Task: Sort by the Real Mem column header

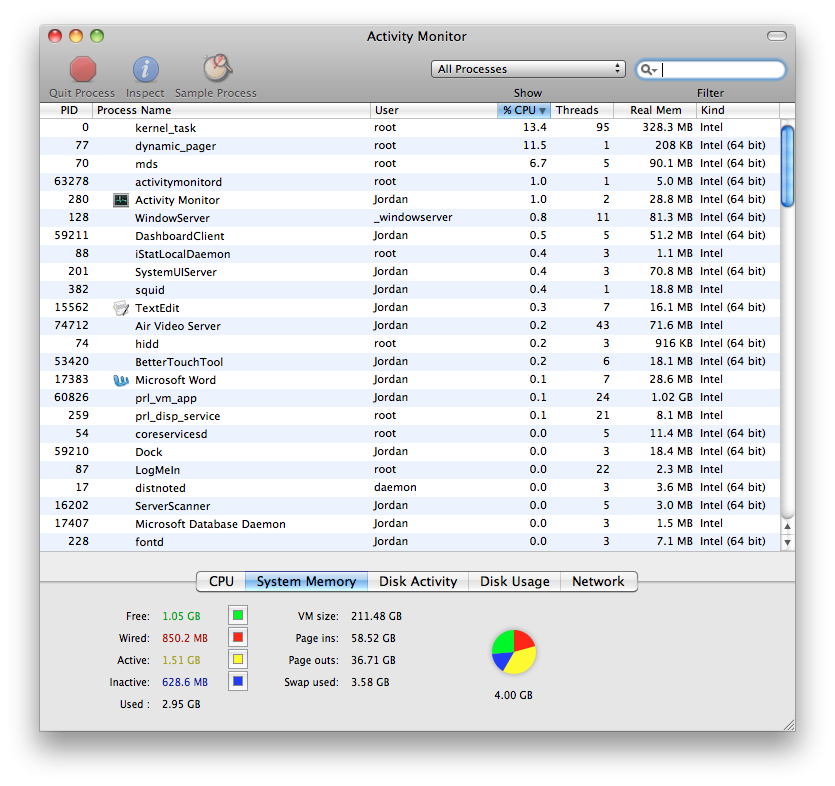Action: coord(655,110)
